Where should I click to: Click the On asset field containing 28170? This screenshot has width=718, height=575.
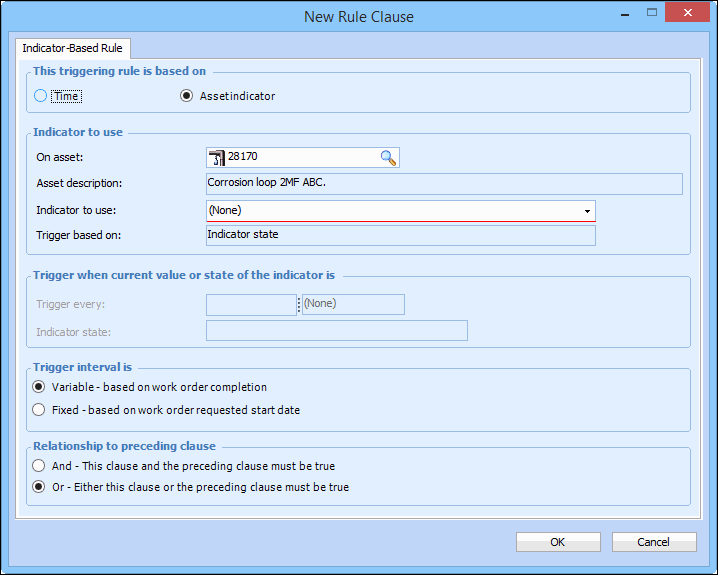(x=300, y=157)
